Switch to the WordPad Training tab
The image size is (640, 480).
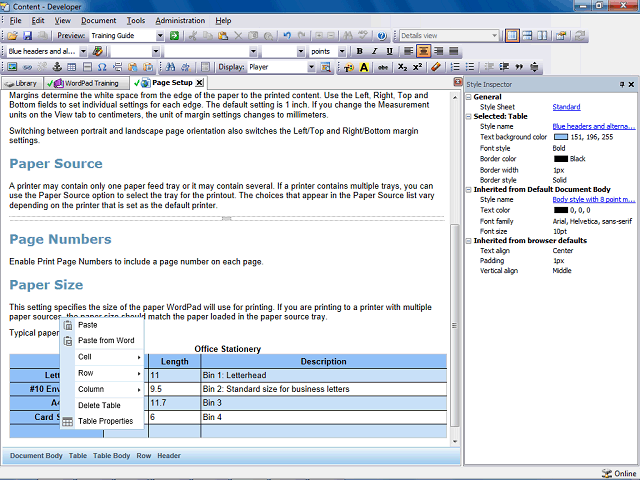87,83
